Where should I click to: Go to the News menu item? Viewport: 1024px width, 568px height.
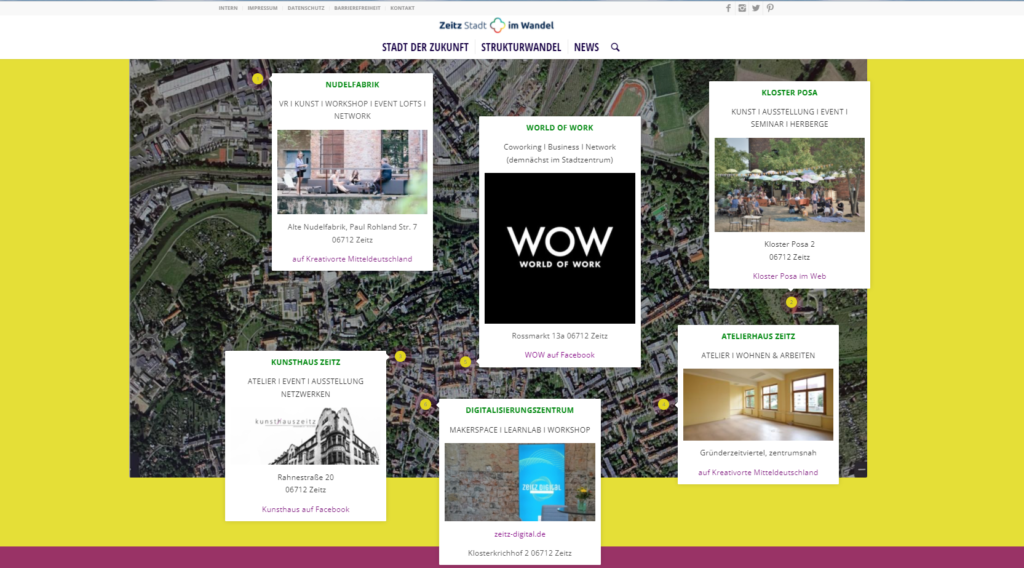pos(586,47)
